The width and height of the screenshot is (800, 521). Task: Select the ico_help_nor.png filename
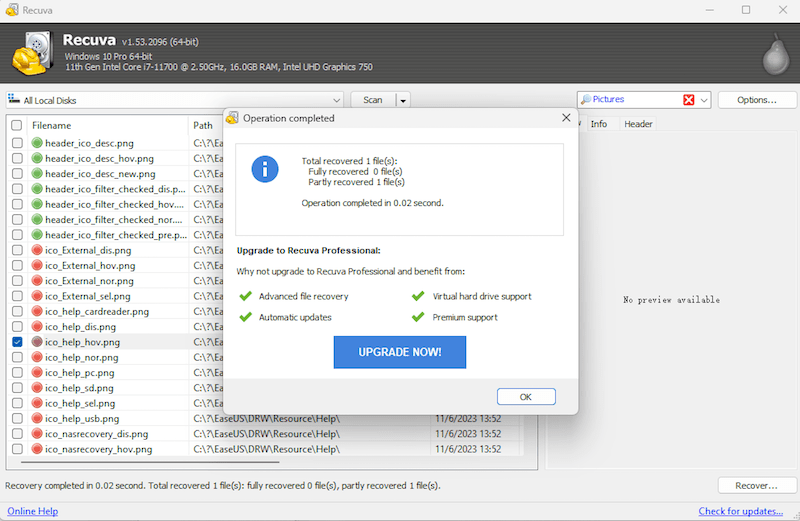(82, 357)
